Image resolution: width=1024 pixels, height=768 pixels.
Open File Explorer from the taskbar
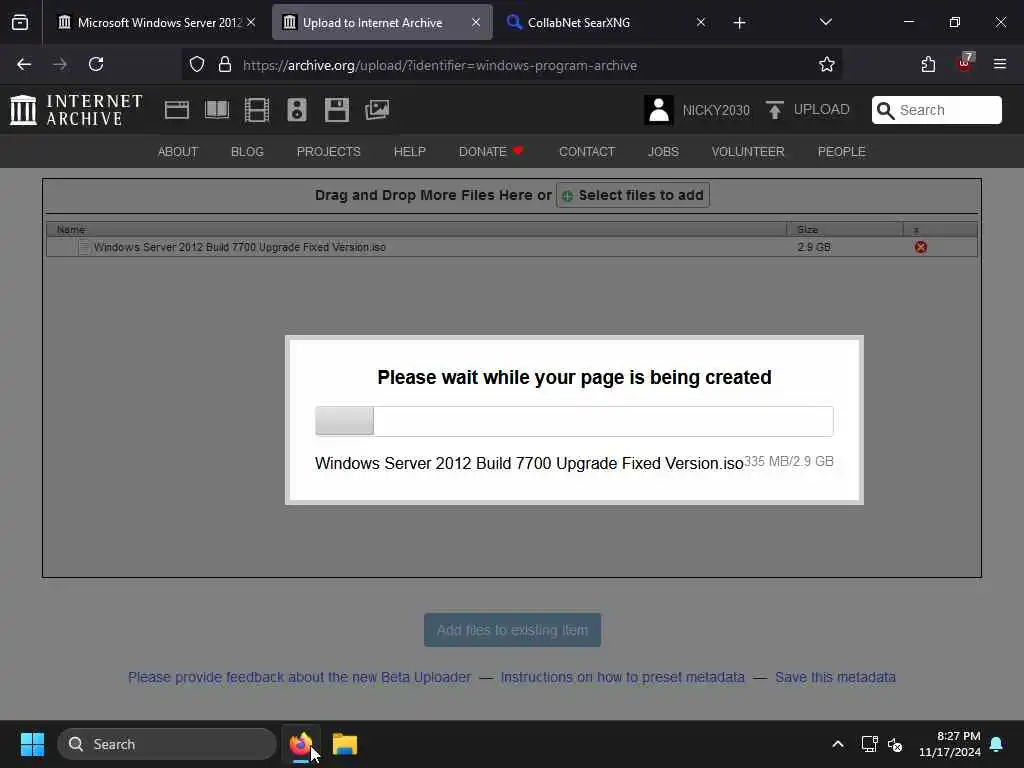345,744
